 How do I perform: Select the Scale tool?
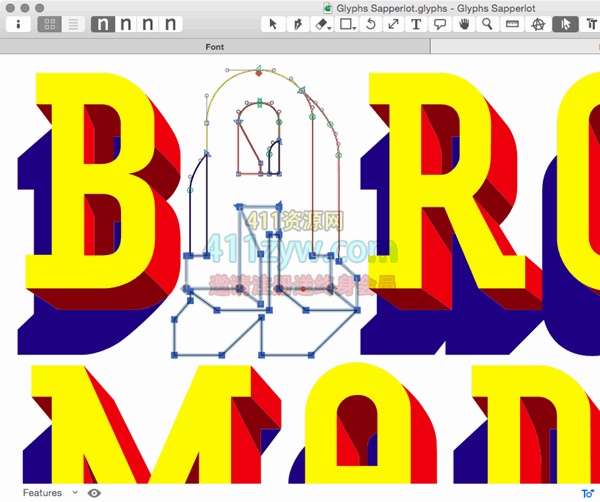[393, 24]
